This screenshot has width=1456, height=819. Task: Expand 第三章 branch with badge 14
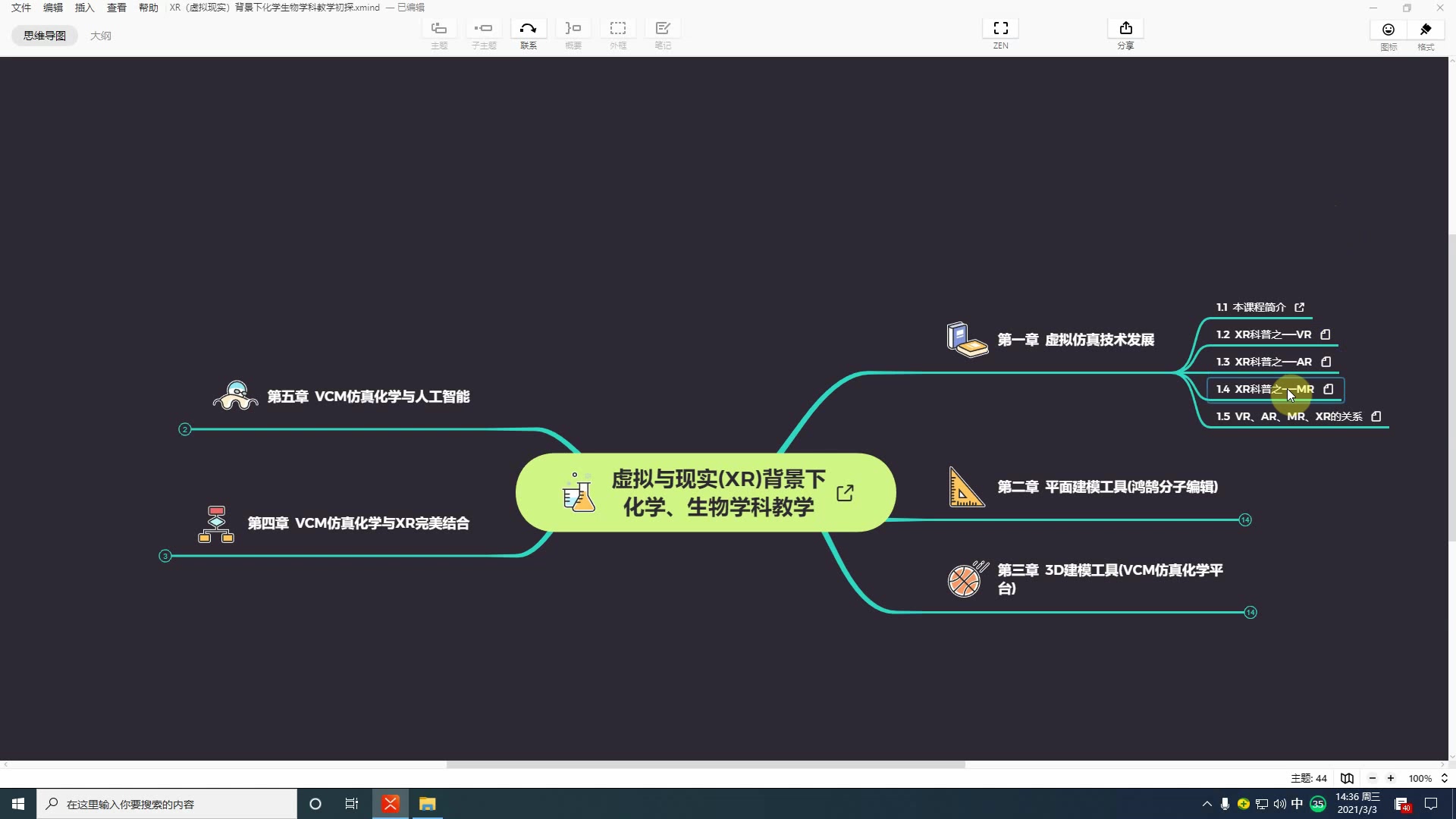[x=1250, y=612]
